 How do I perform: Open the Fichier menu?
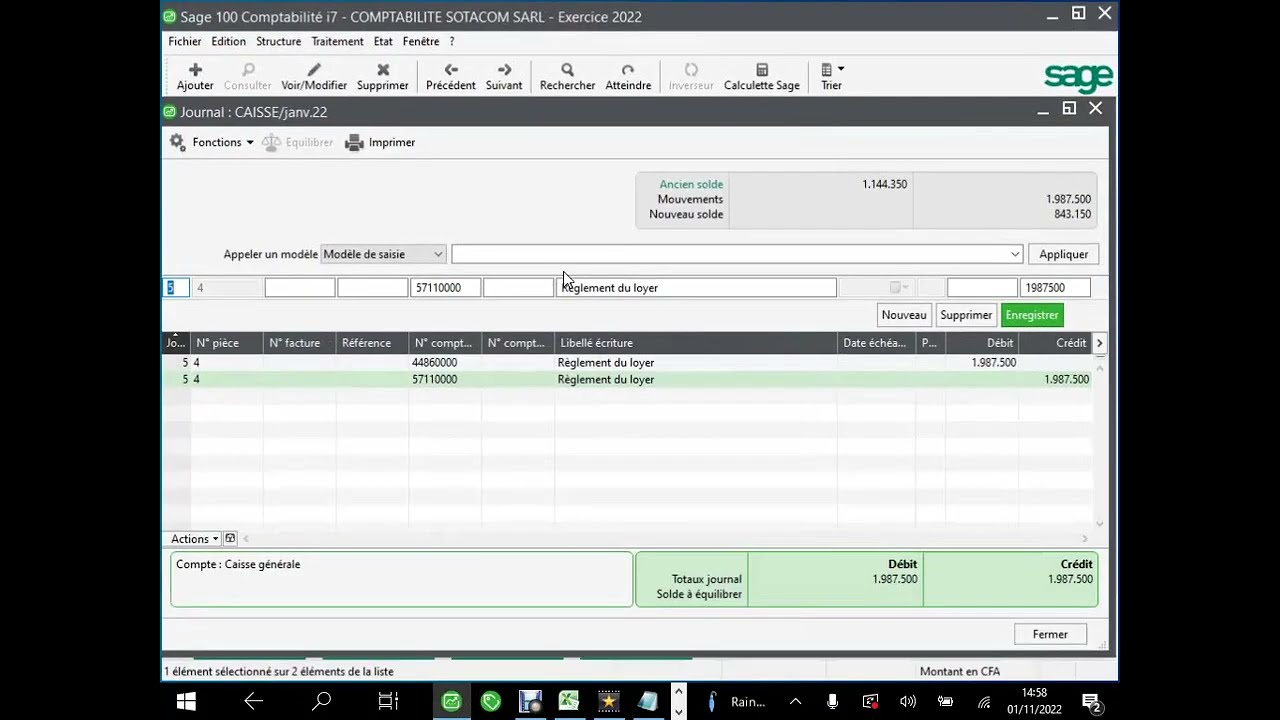(185, 42)
